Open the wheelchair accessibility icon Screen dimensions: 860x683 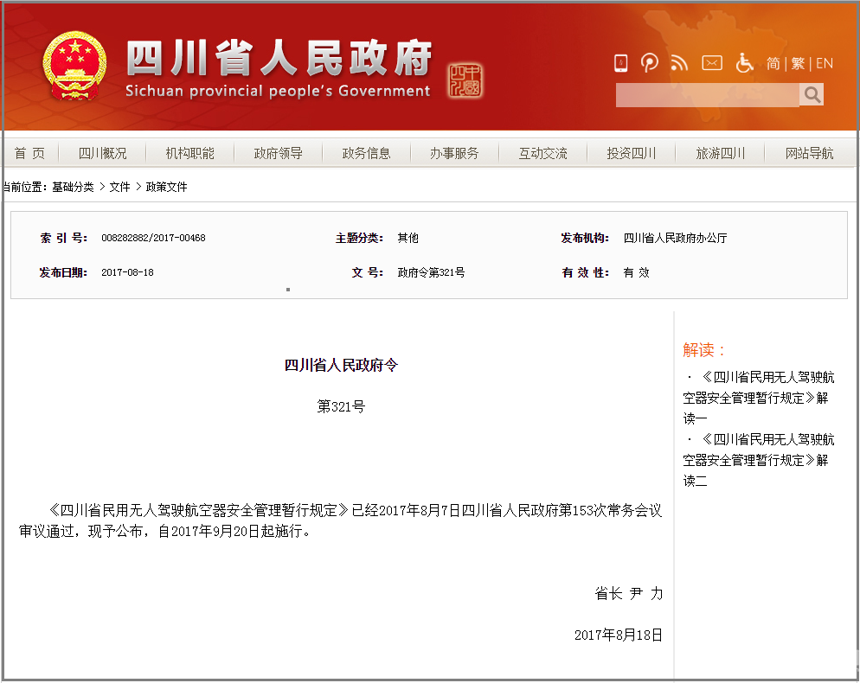744,63
